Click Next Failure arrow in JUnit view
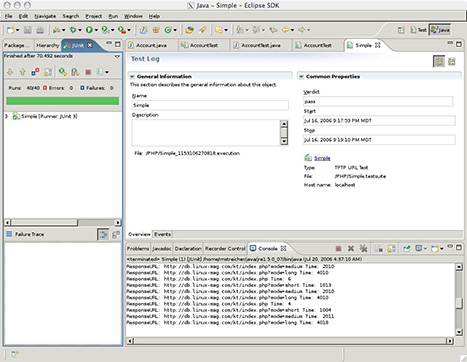 10,72
